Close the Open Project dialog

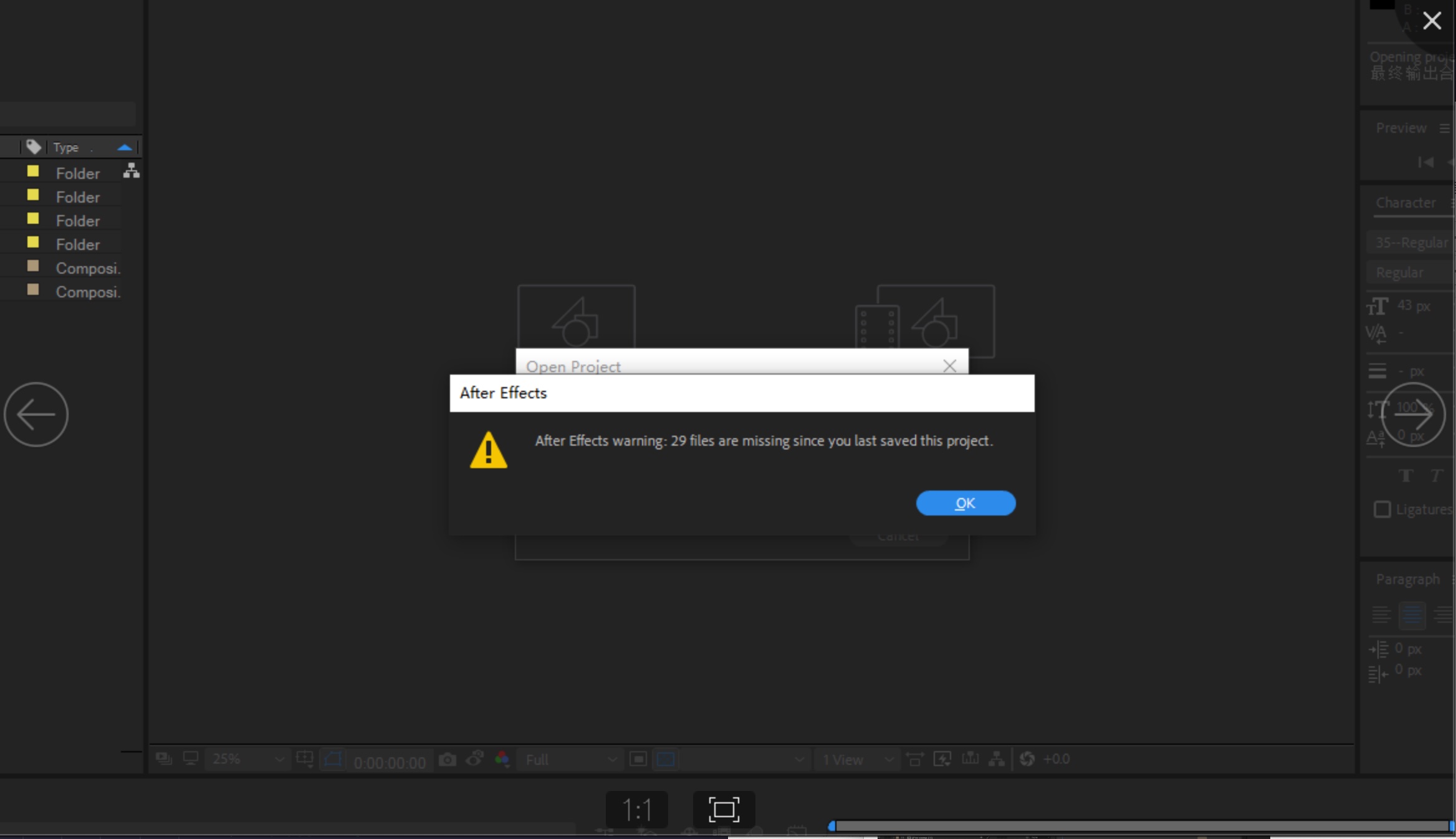click(949, 366)
